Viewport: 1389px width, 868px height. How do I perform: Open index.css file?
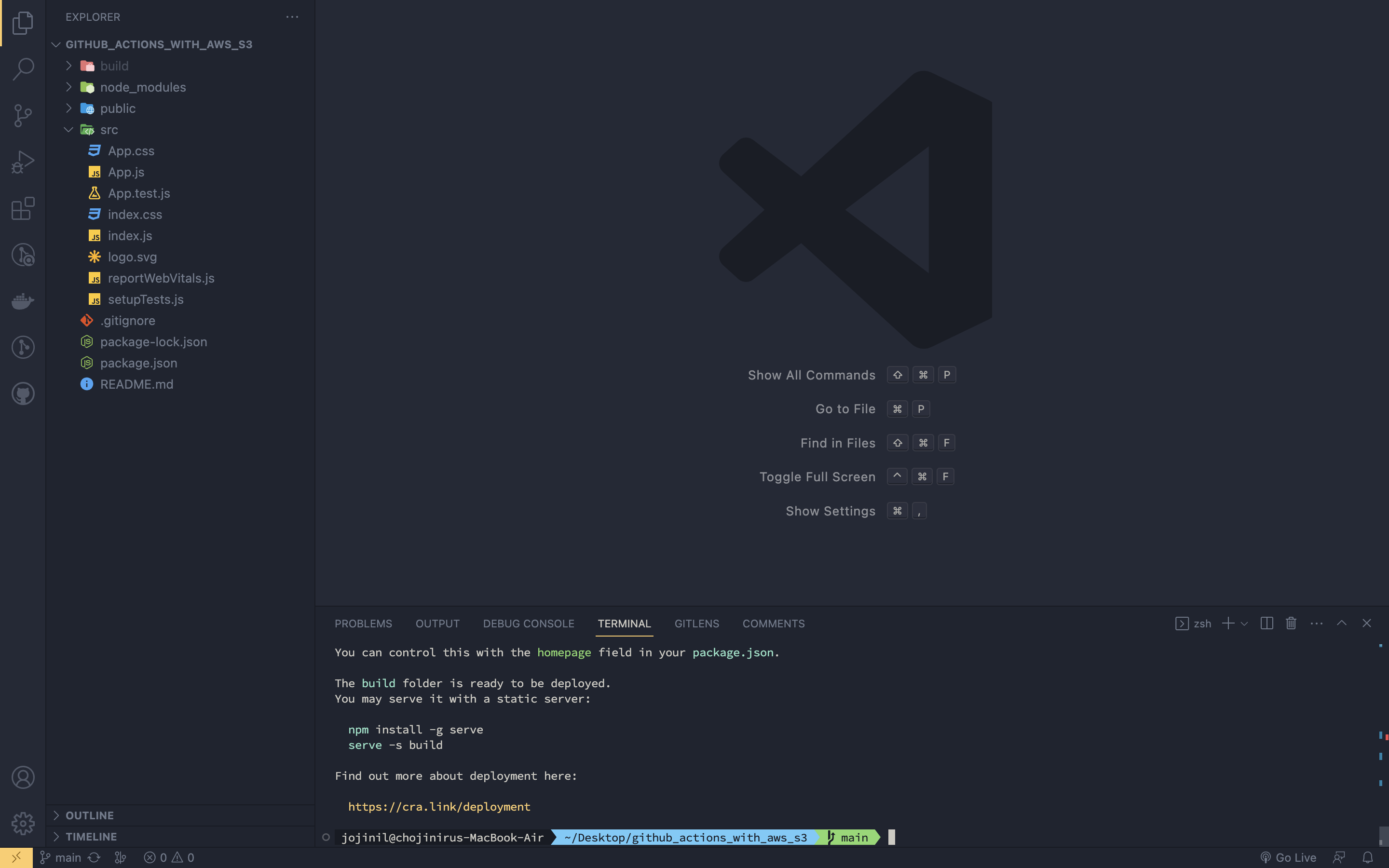tap(180, 215)
